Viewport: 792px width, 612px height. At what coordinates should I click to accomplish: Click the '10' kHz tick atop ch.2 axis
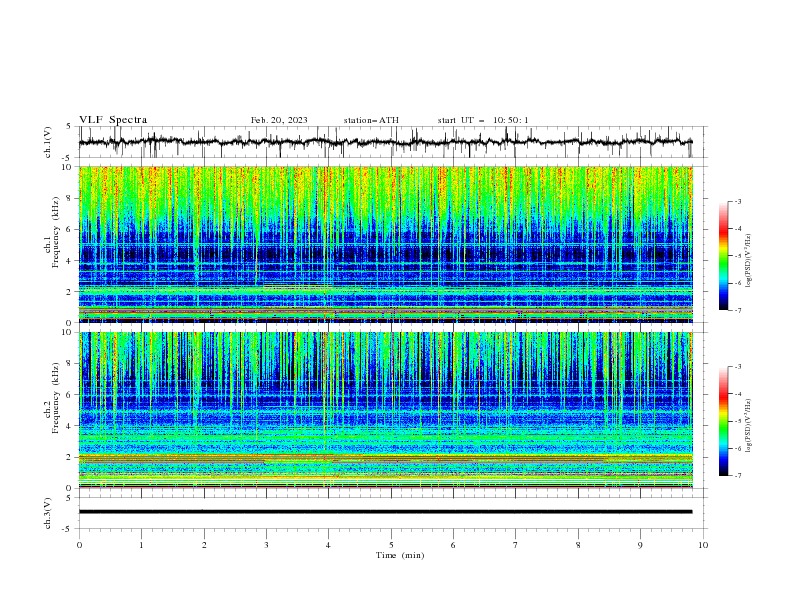coord(69,332)
